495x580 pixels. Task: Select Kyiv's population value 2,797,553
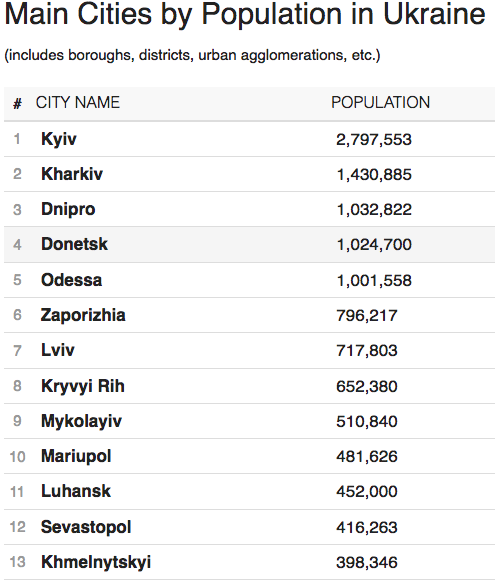pos(374,140)
